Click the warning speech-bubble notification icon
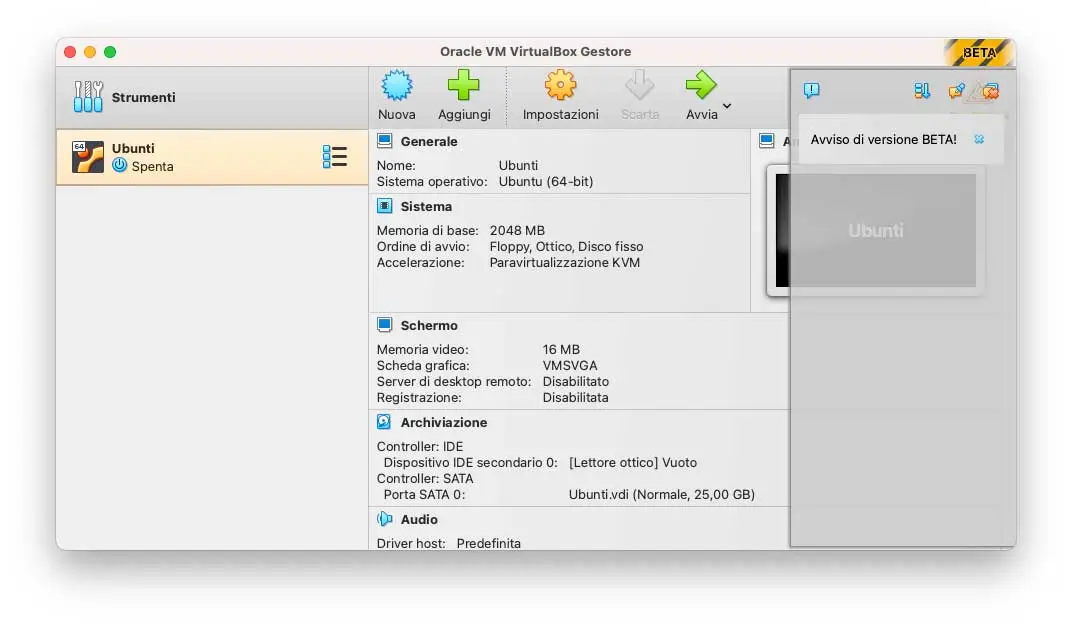1072x624 pixels. pos(812,91)
